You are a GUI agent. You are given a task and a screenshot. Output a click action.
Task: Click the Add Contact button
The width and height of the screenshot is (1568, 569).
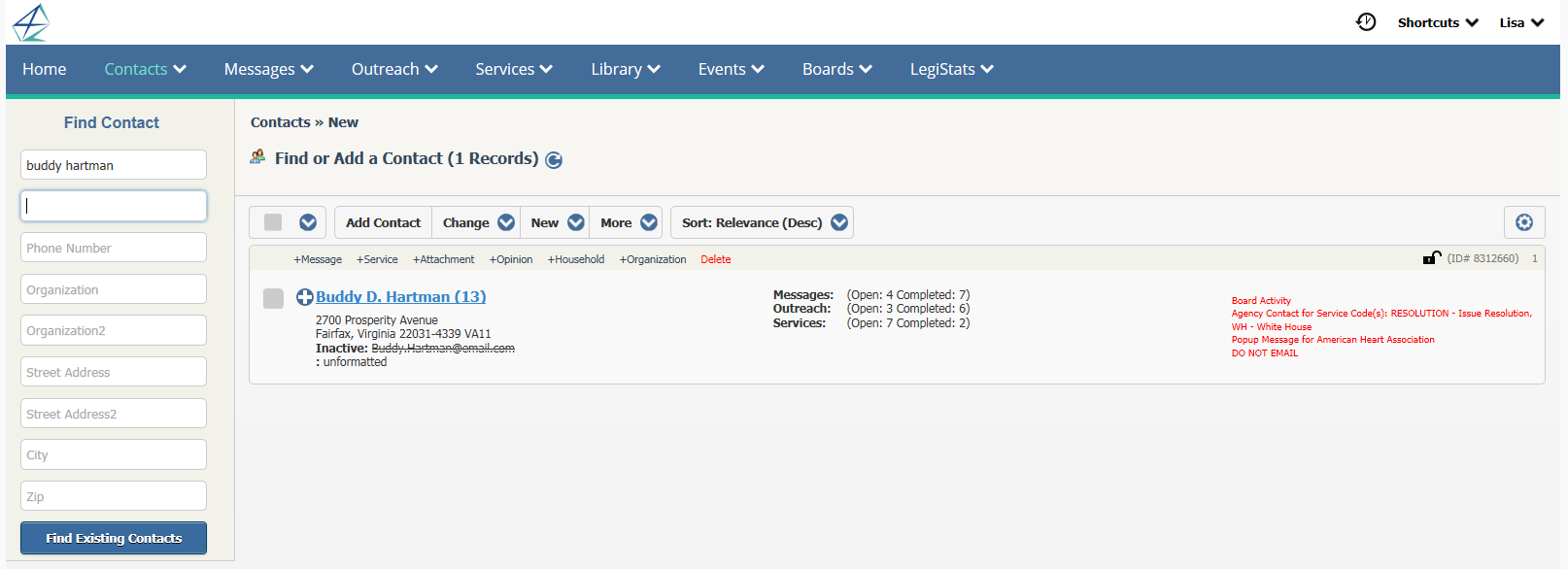[x=383, y=222]
